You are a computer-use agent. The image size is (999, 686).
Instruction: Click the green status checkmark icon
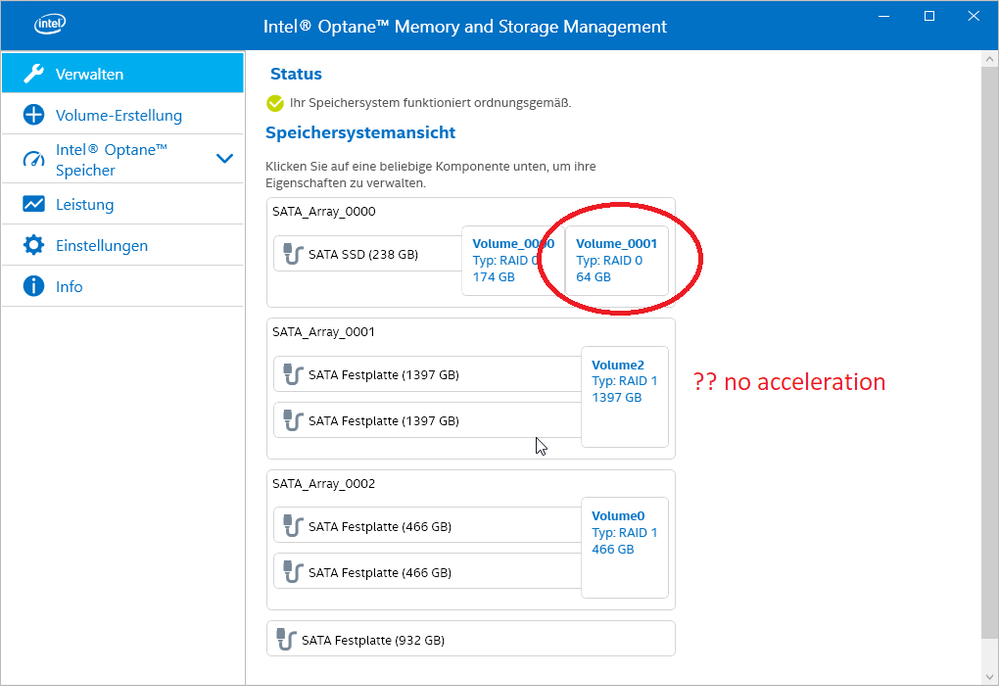coord(275,103)
